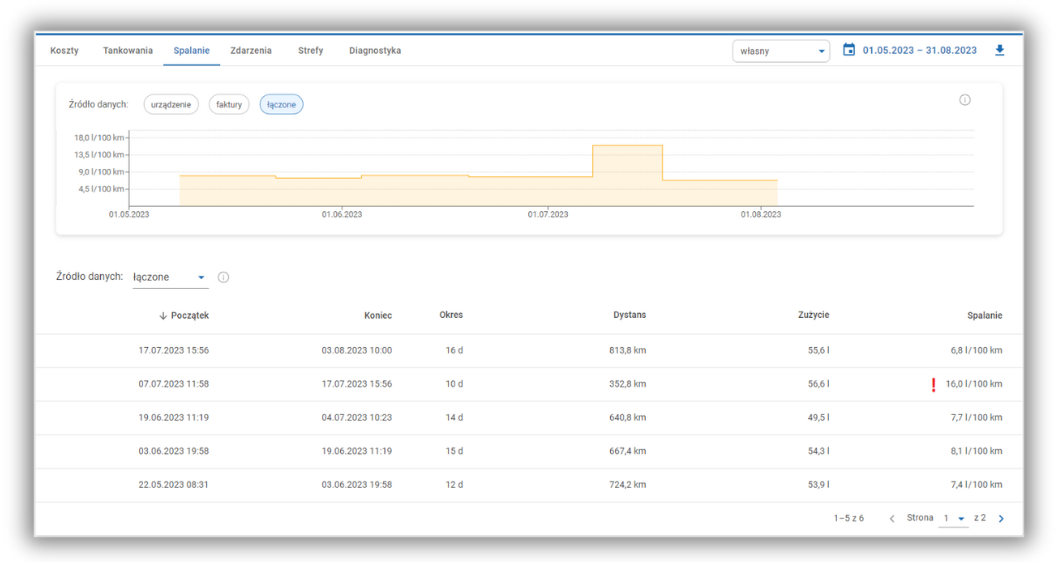Select the urządzenie data source chip
Viewport: 1056px width, 562px height.
[171, 104]
